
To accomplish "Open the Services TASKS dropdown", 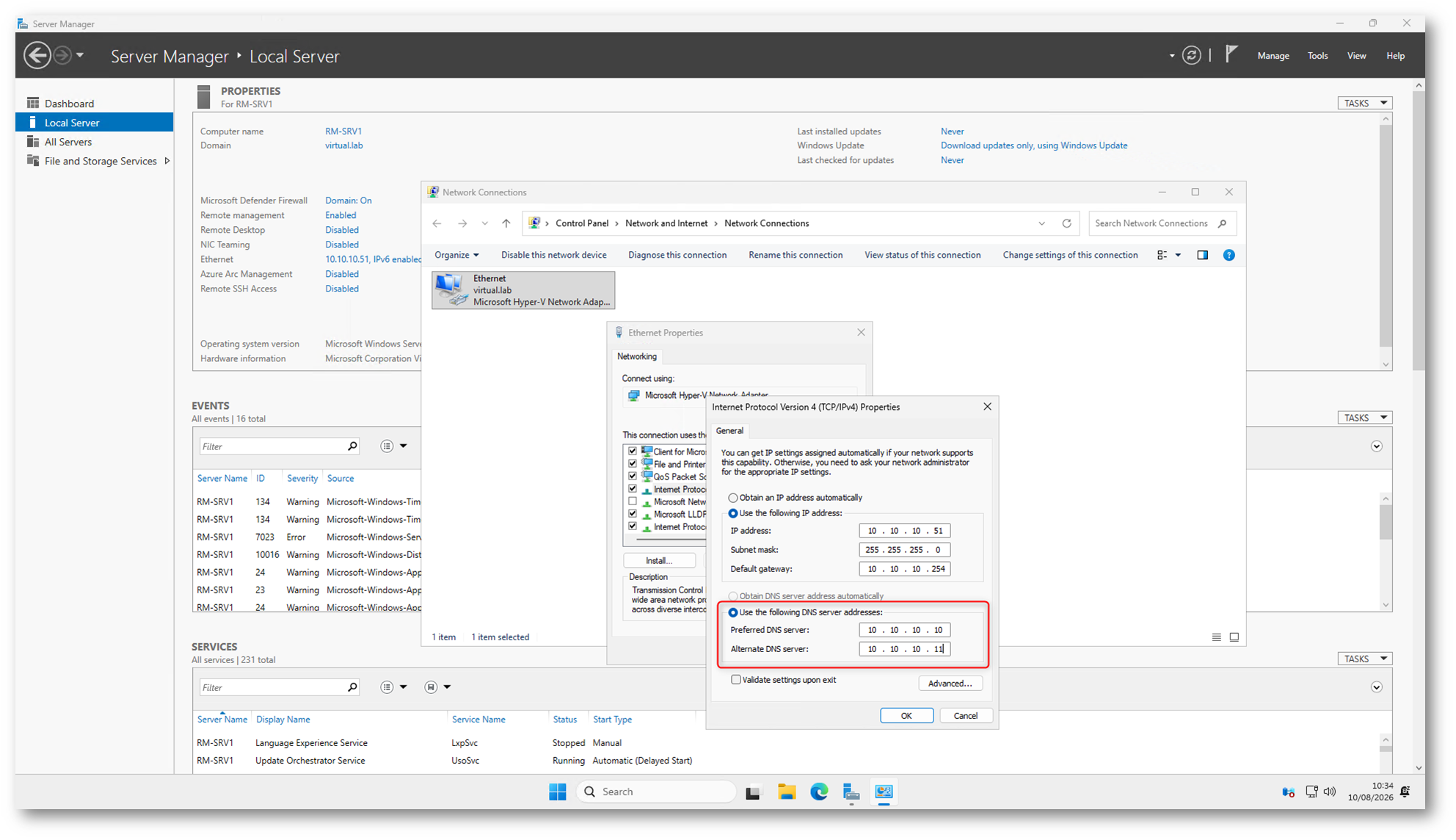I will point(1365,659).
